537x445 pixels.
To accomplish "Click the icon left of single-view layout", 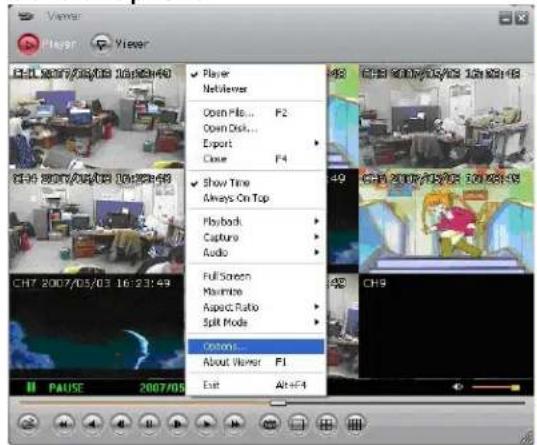I will point(270,424).
